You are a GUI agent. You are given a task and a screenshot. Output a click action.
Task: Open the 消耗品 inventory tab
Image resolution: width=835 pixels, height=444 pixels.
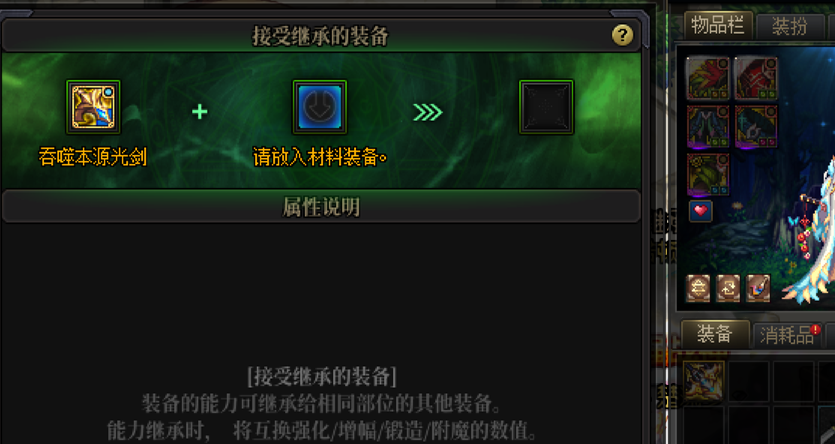tap(787, 335)
